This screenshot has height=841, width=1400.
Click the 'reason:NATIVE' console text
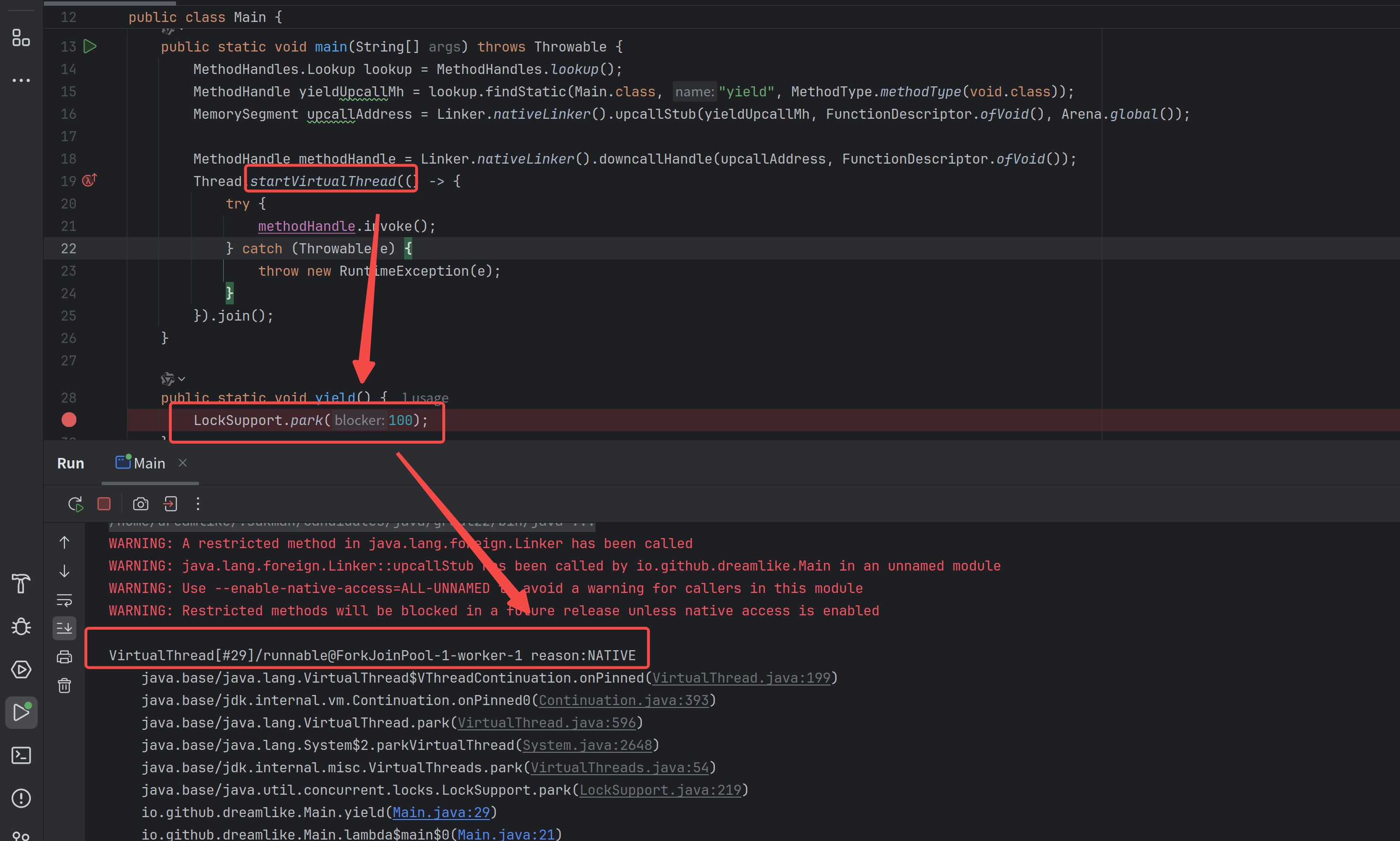(x=583, y=656)
